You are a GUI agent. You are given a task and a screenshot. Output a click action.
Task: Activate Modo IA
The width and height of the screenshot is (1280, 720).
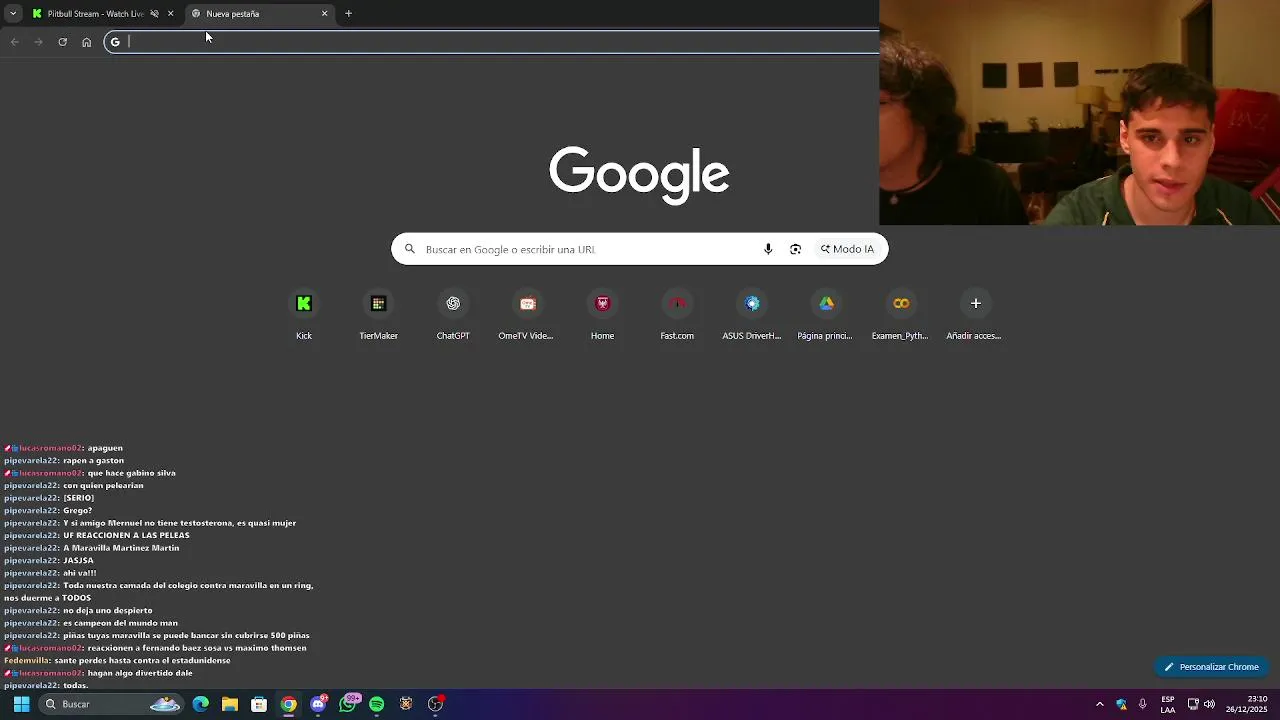click(x=848, y=249)
